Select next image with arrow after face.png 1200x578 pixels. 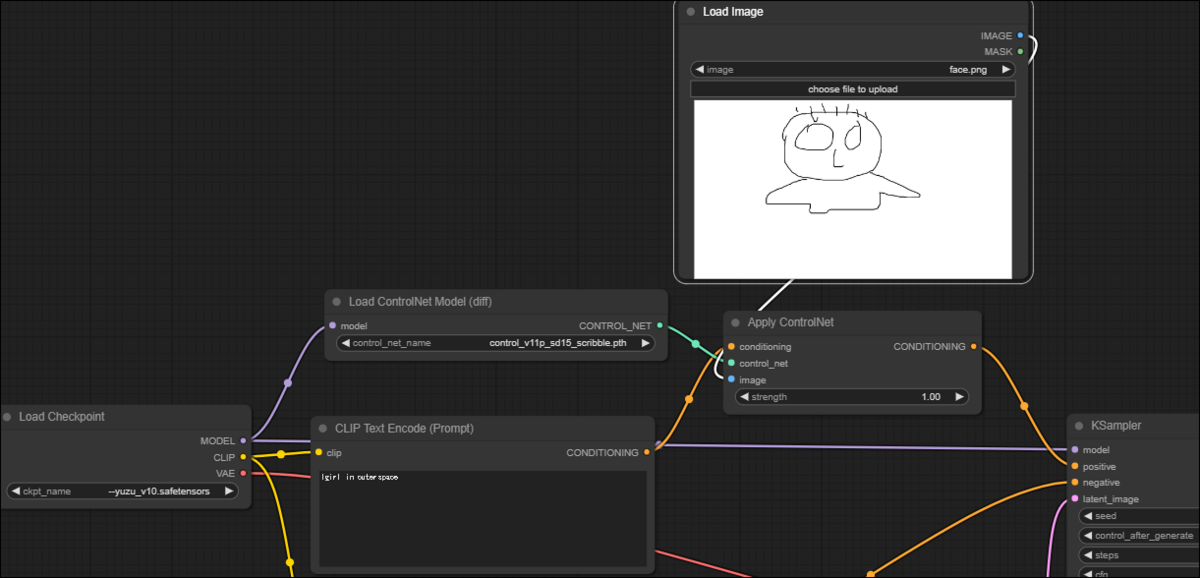1006,70
